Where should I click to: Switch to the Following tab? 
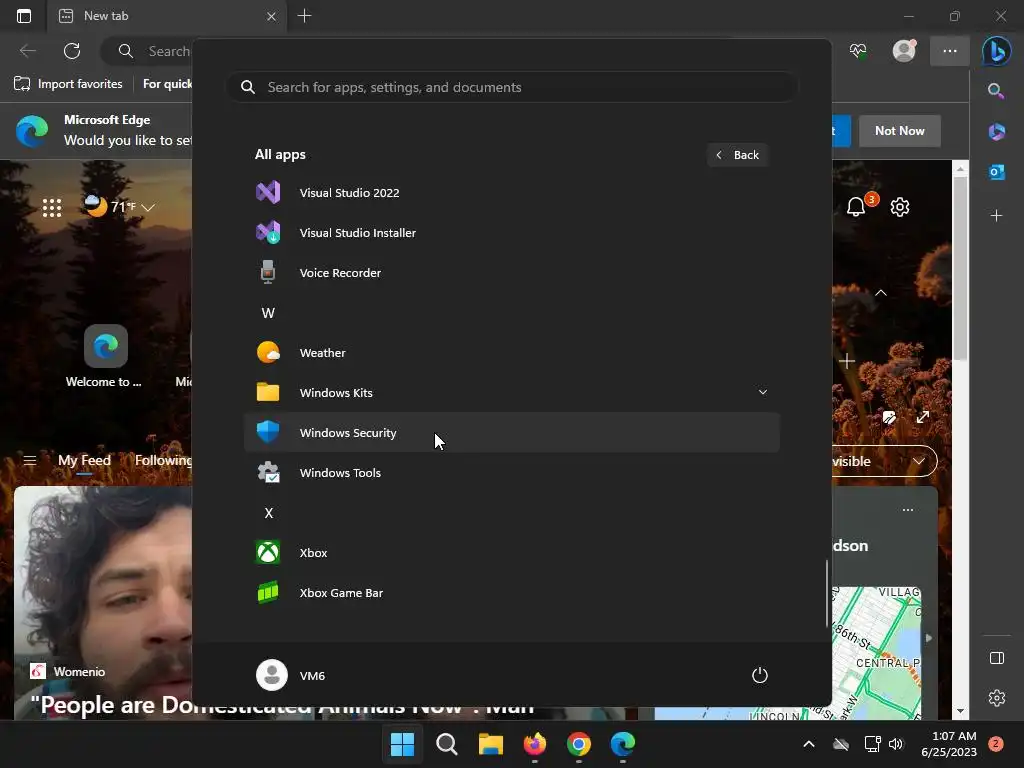163,460
